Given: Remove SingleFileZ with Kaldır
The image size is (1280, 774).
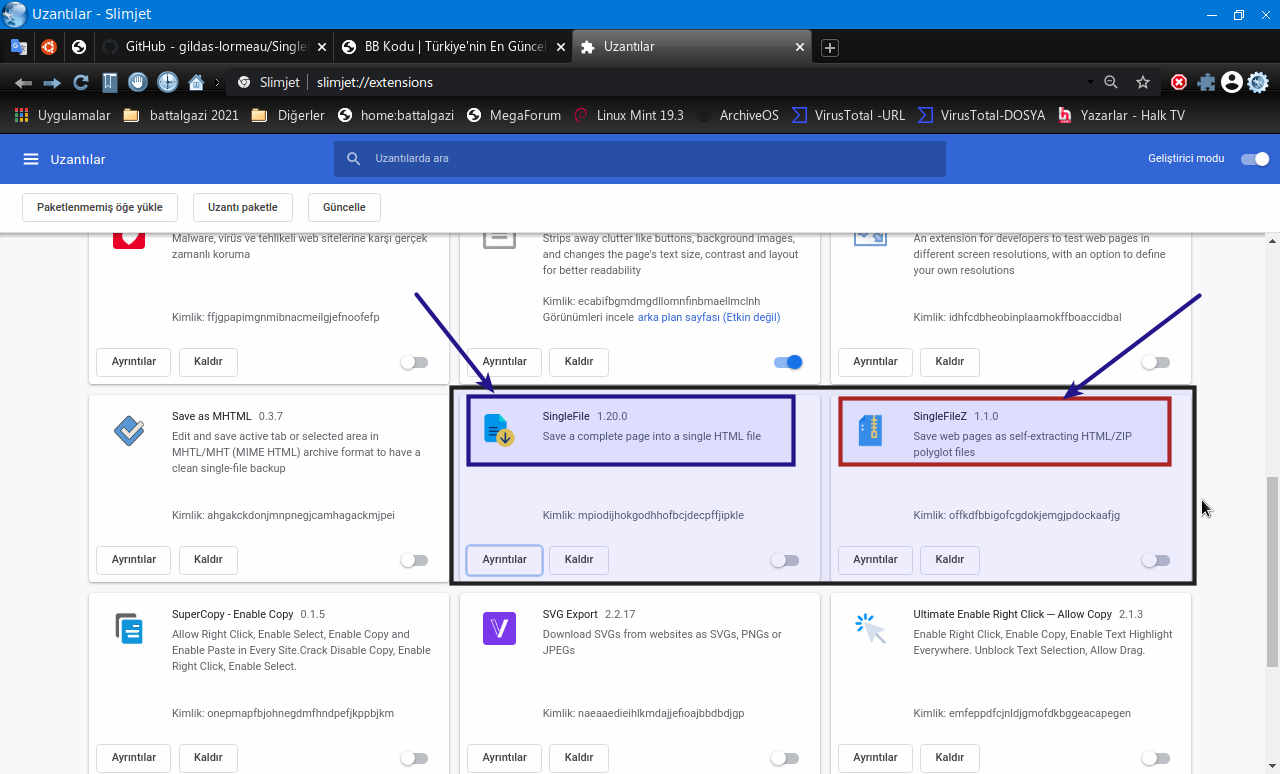Looking at the screenshot, I should pos(949,560).
